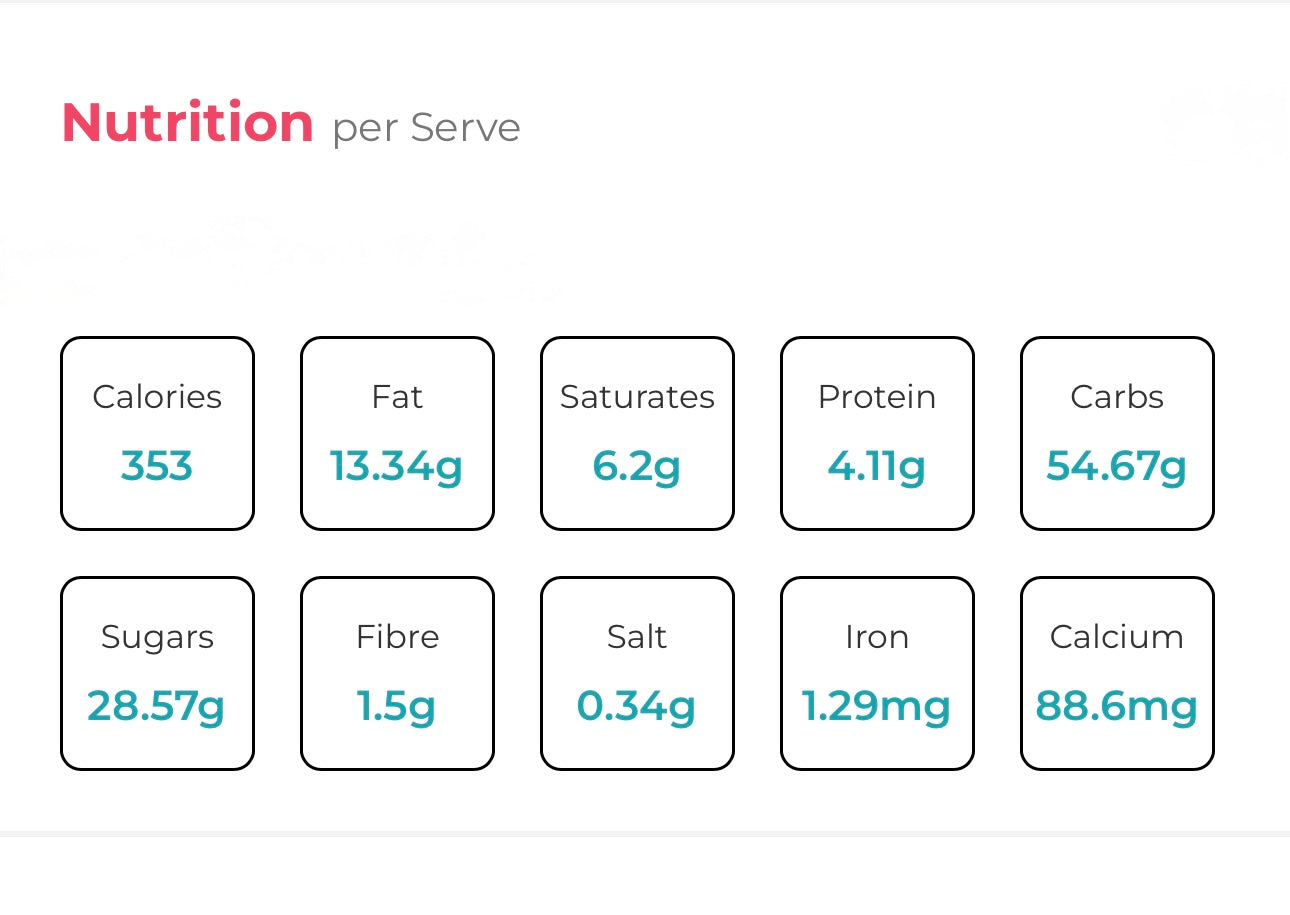Click the Sugars label text
The height and width of the screenshot is (915, 1290).
click(x=157, y=637)
